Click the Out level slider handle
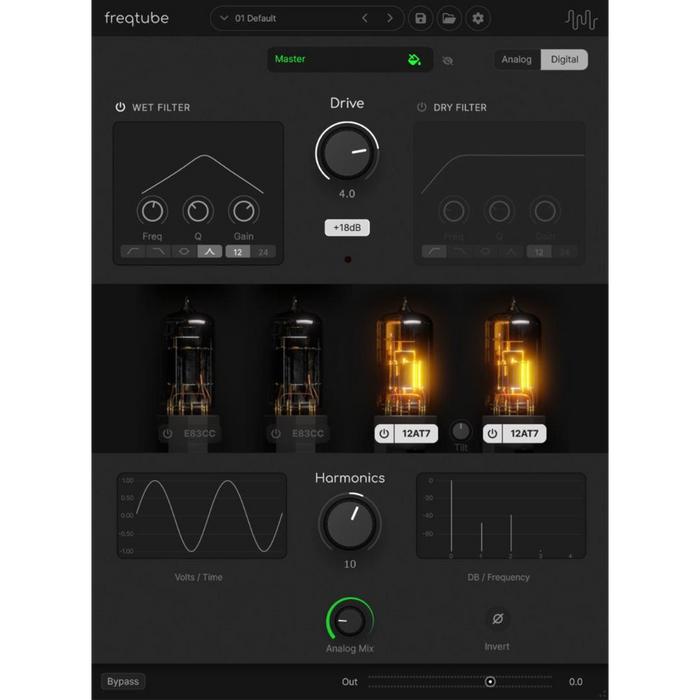Image resolution: width=700 pixels, height=700 pixels. tap(490, 682)
